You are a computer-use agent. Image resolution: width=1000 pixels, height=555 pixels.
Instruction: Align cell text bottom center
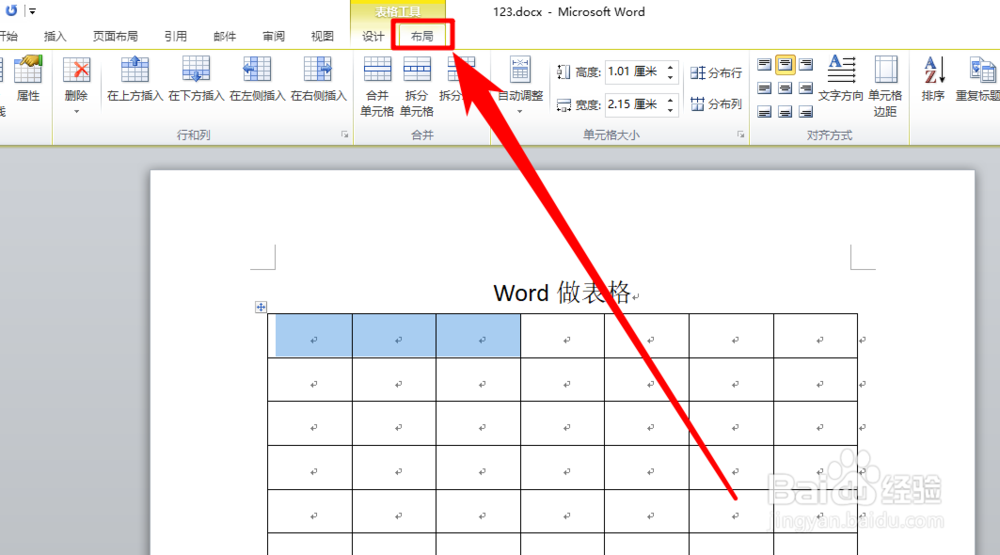tap(785, 112)
